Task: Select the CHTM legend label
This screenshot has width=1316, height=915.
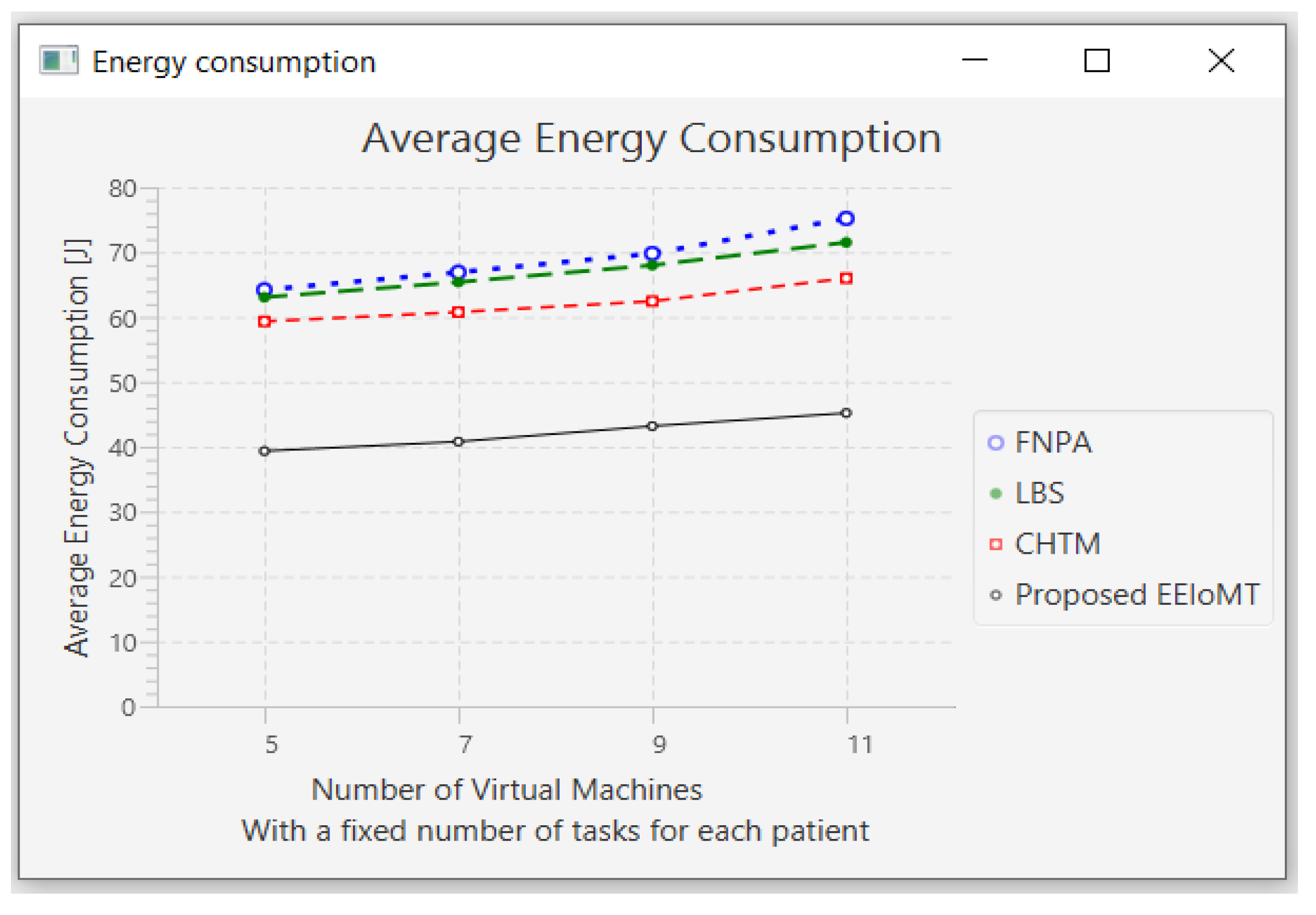Action: (x=1058, y=544)
